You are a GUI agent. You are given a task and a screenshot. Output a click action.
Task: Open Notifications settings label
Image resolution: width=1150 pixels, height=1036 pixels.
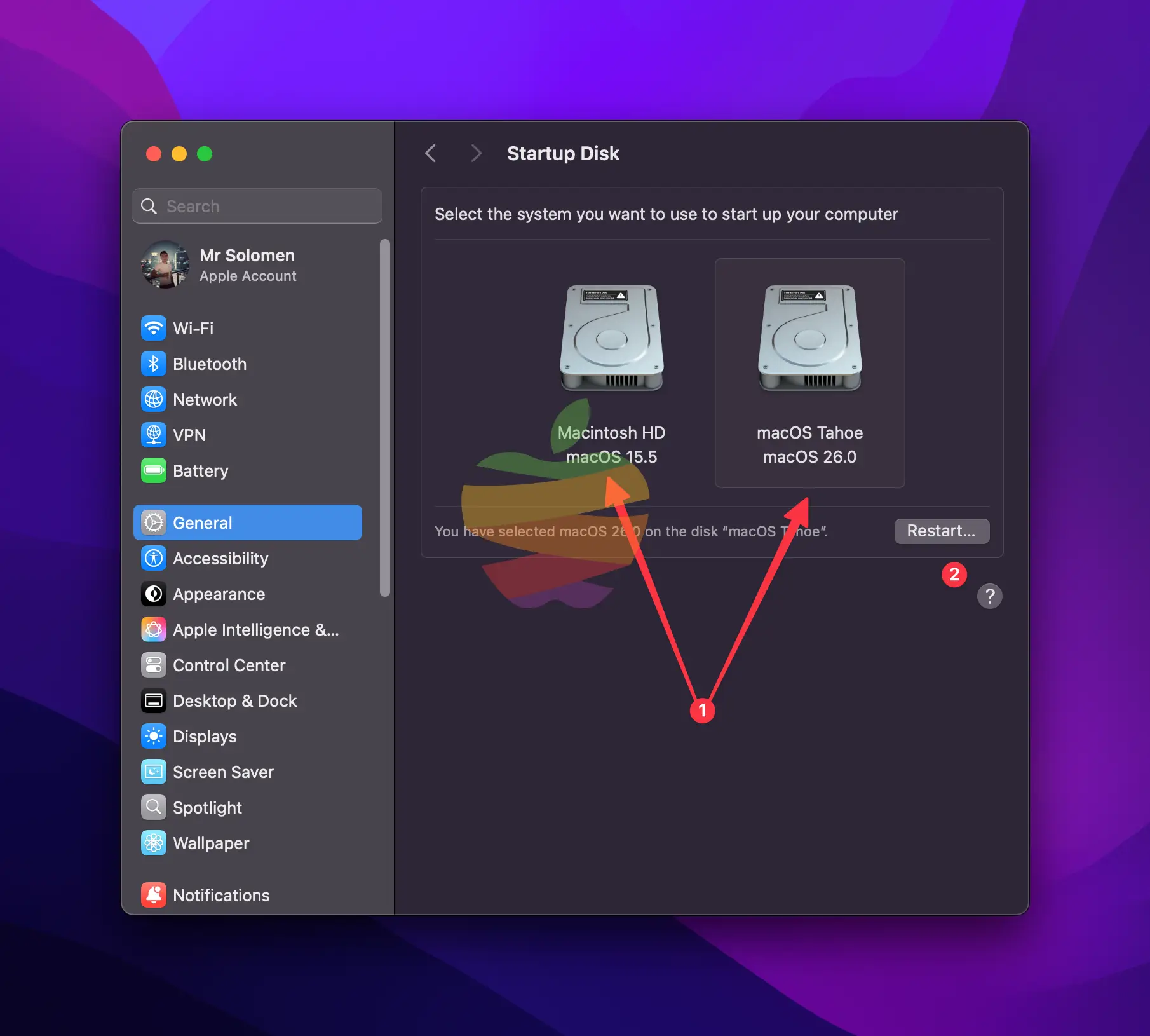[x=221, y=896]
